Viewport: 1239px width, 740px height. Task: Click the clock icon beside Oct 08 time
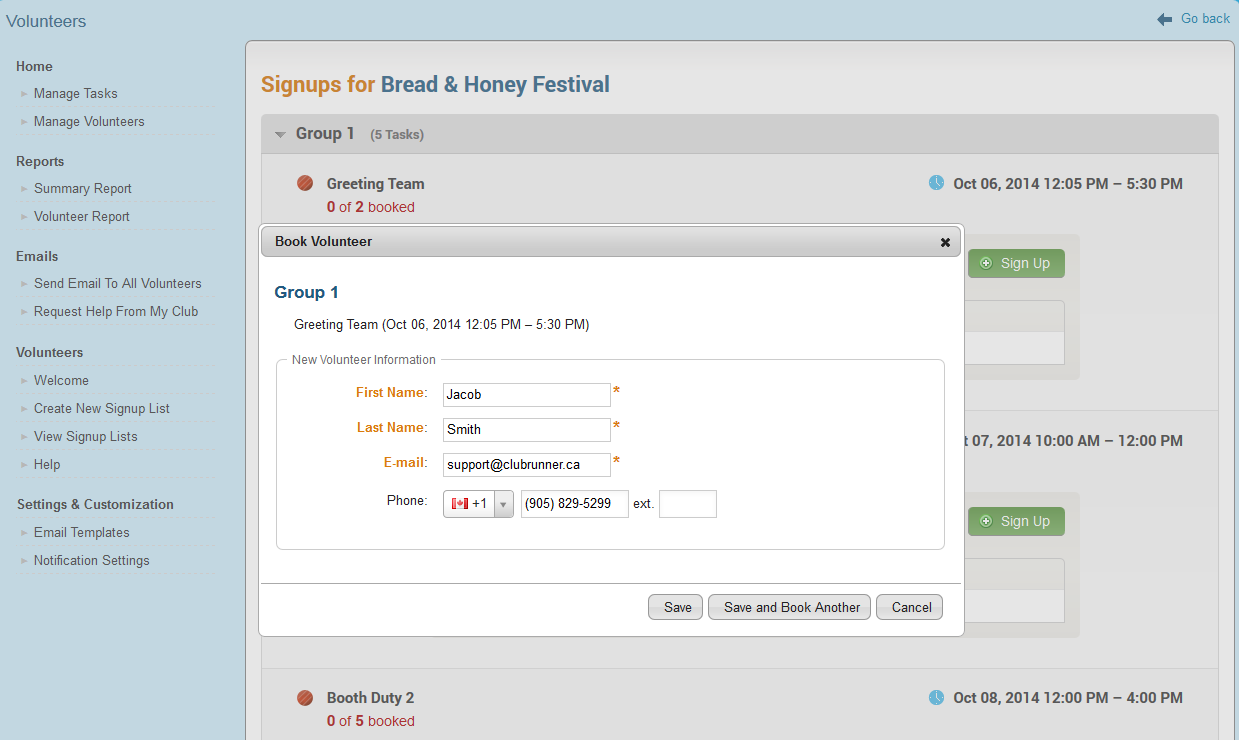[x=936, y=697]
